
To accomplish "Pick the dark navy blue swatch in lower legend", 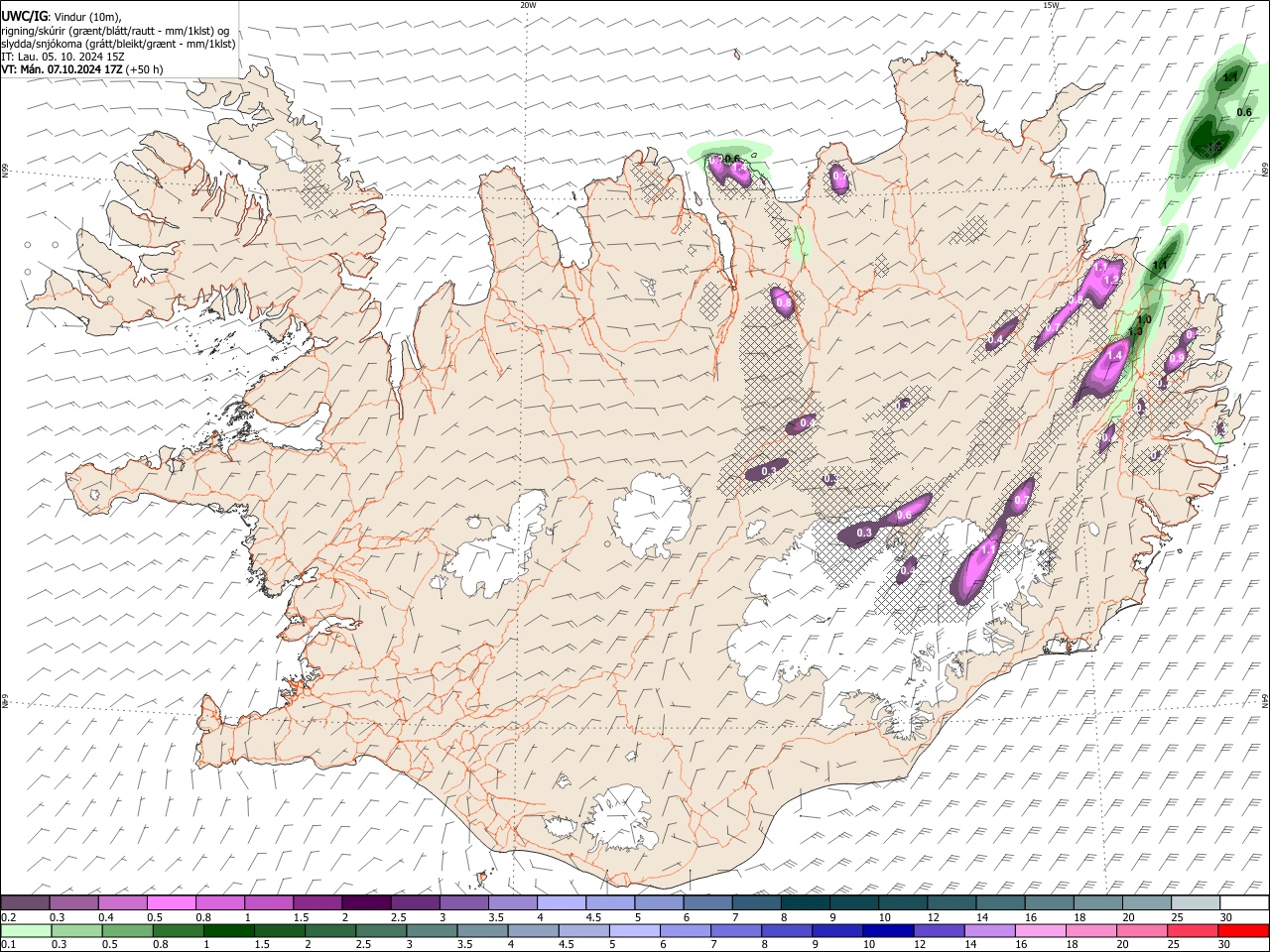I will (887, 930).
